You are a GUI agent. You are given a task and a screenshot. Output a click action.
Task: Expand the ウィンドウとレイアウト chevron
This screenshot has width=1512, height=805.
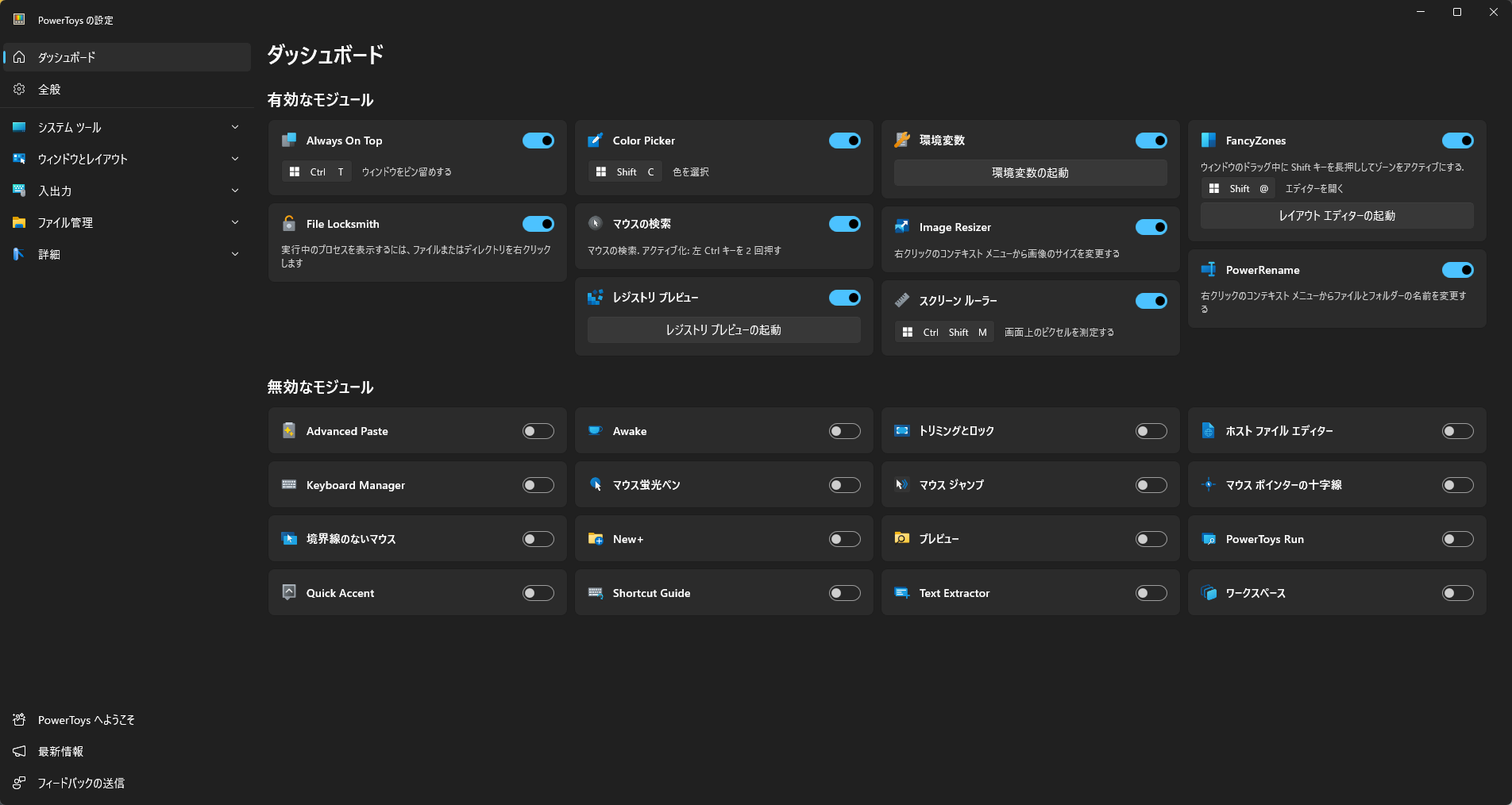(235, 159)
